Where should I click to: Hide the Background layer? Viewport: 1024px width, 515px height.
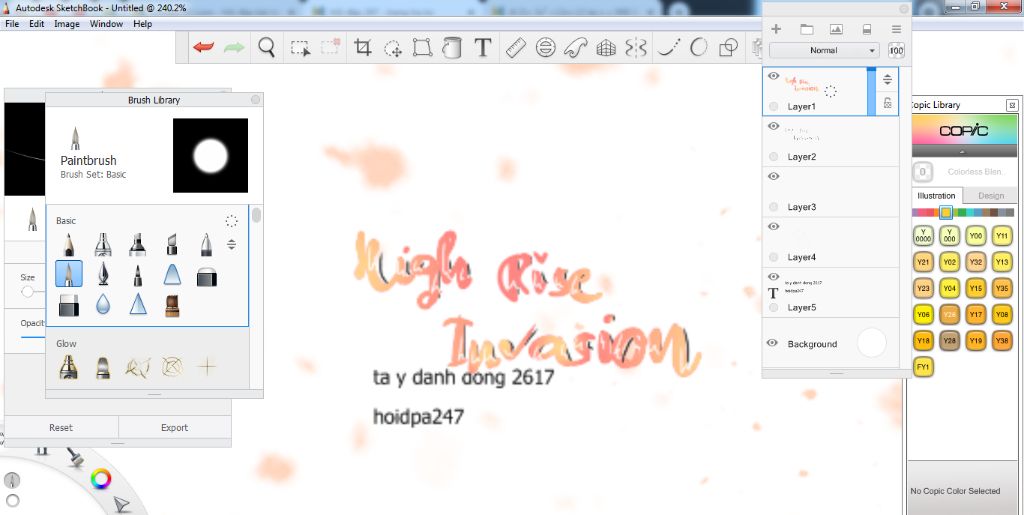pos(773,343)
